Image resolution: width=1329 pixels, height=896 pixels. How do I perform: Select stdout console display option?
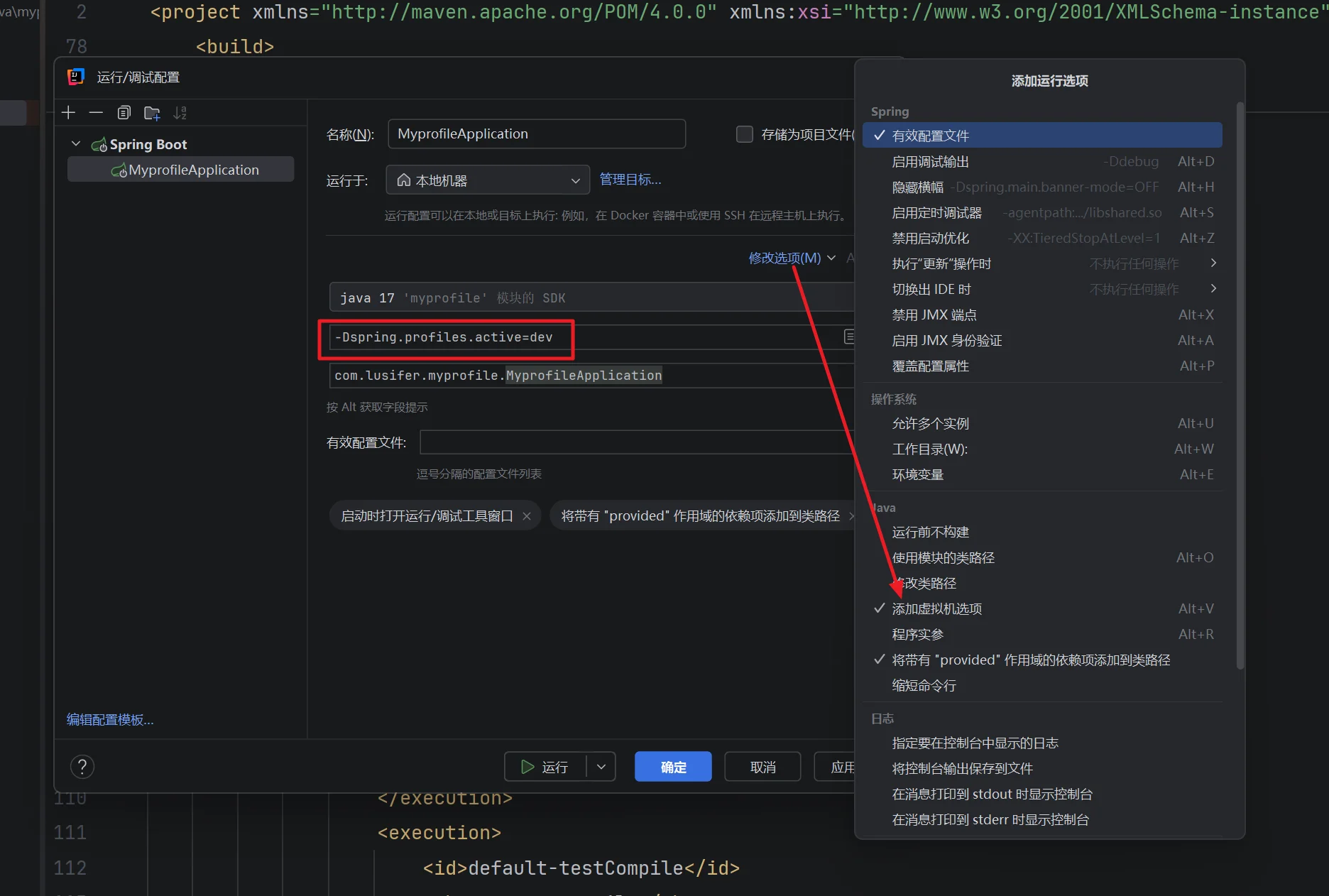[x=1042, y=794]
